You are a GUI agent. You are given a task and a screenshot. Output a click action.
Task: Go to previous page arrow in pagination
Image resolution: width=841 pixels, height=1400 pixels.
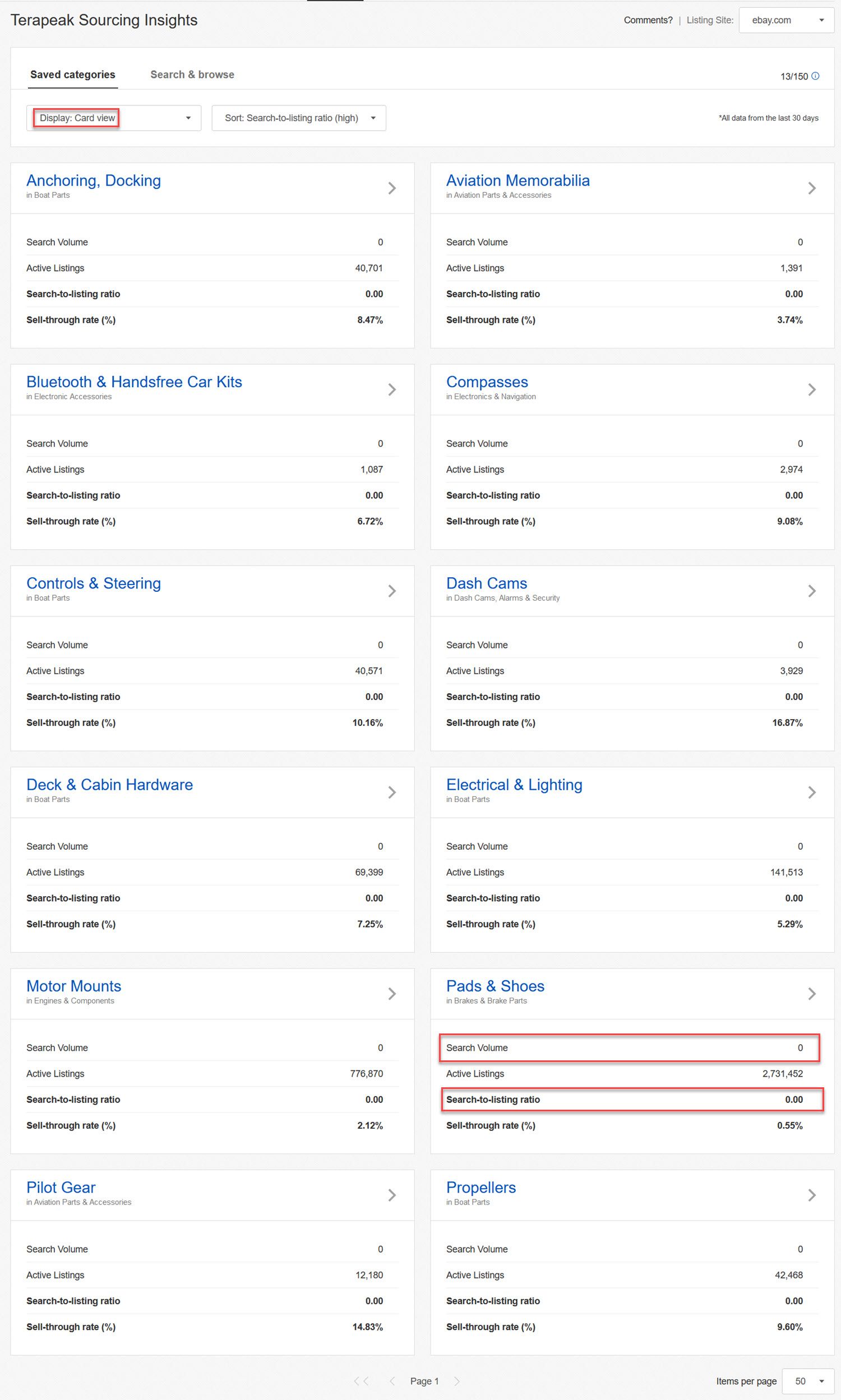coord(392,1381)
